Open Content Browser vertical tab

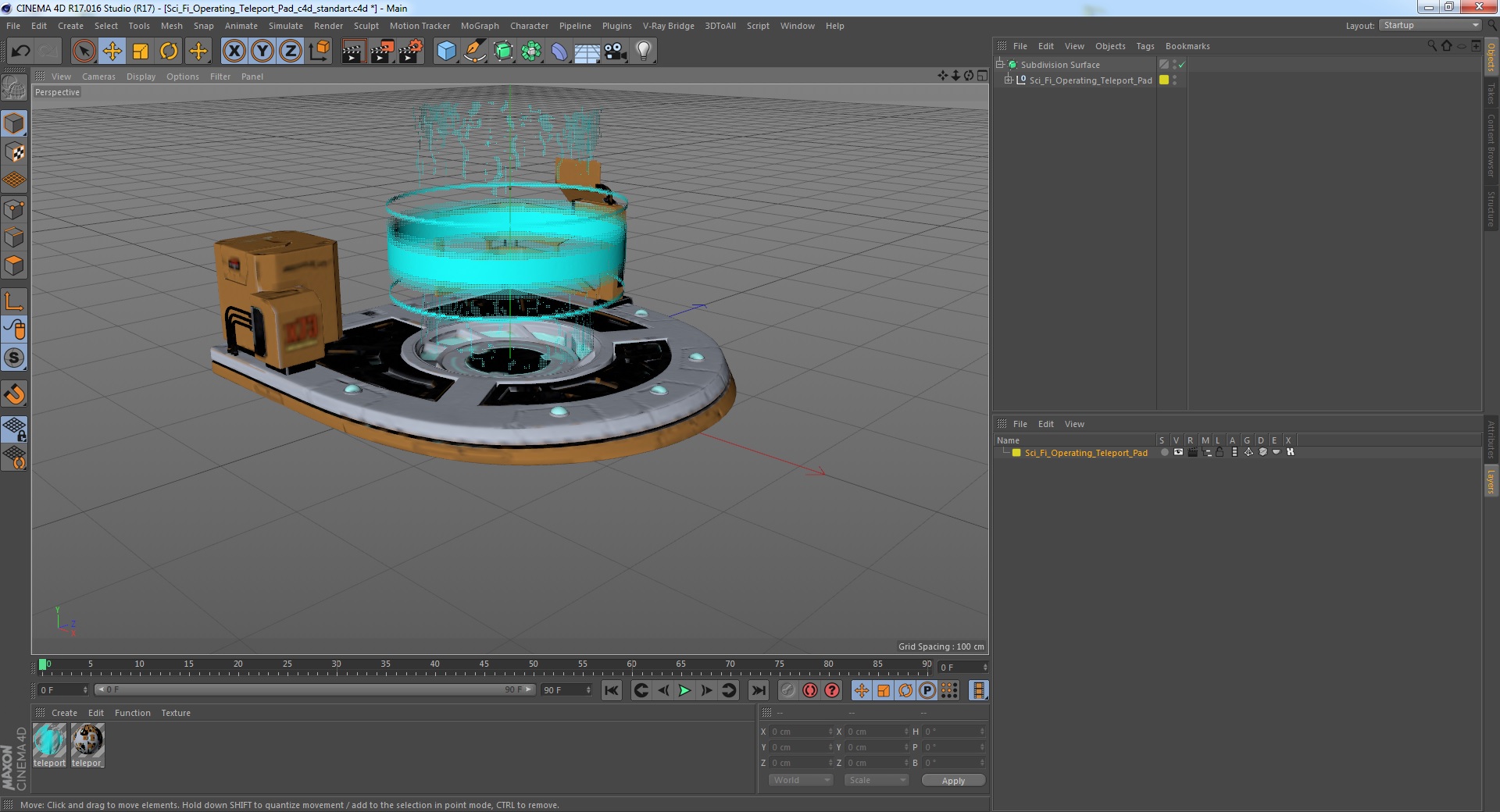click(1491, 145)
